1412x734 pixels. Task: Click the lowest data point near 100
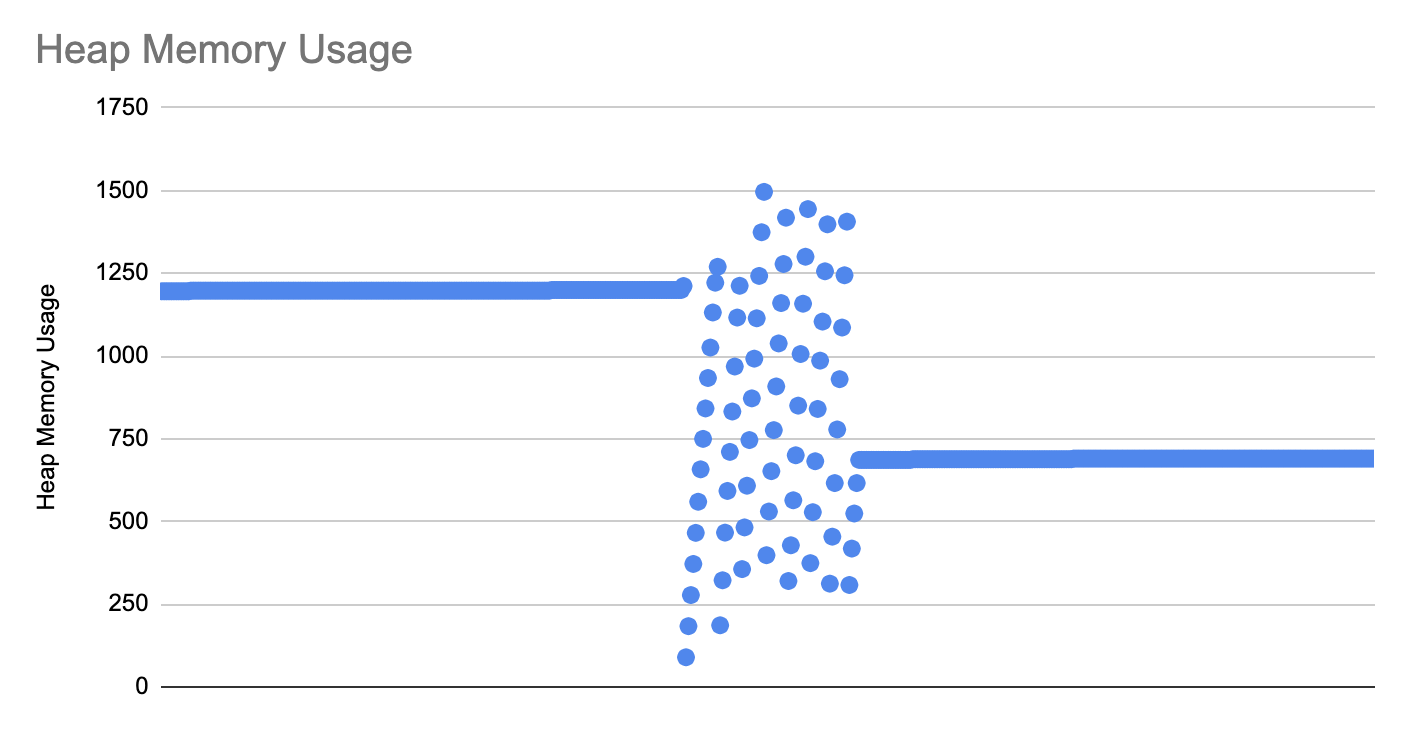[x=686, y=657]
